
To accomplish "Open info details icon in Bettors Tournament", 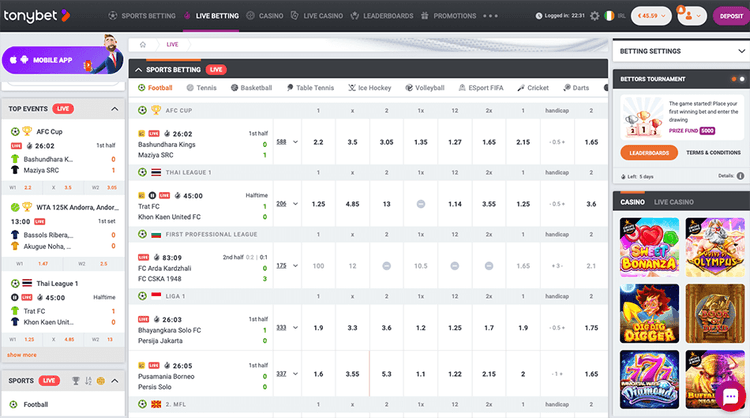I will [740, 176].
